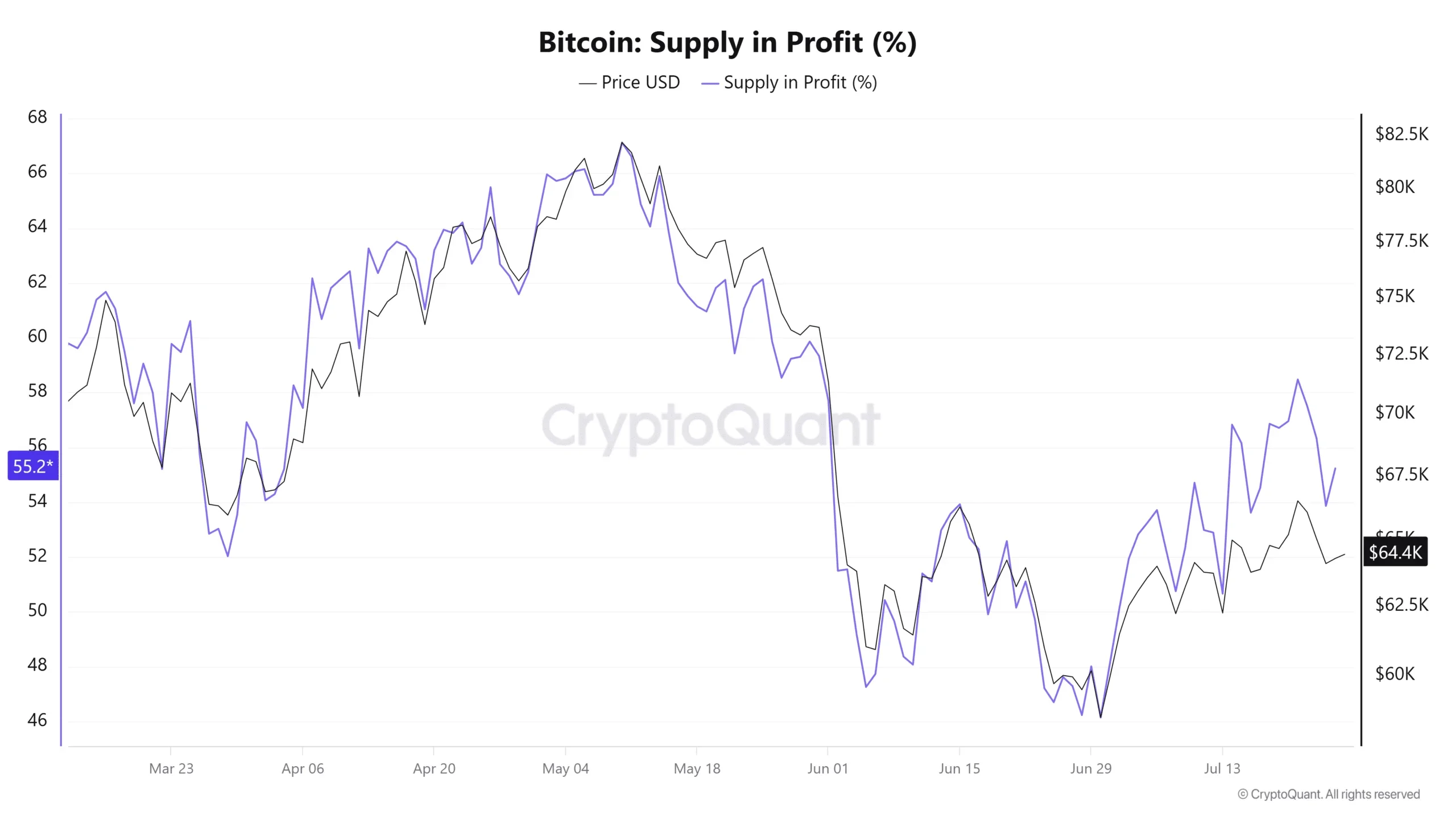This screenshot has height=819, width=1456.
Task: Click the purple 55.2* value badge
Action: pos(33,466)
